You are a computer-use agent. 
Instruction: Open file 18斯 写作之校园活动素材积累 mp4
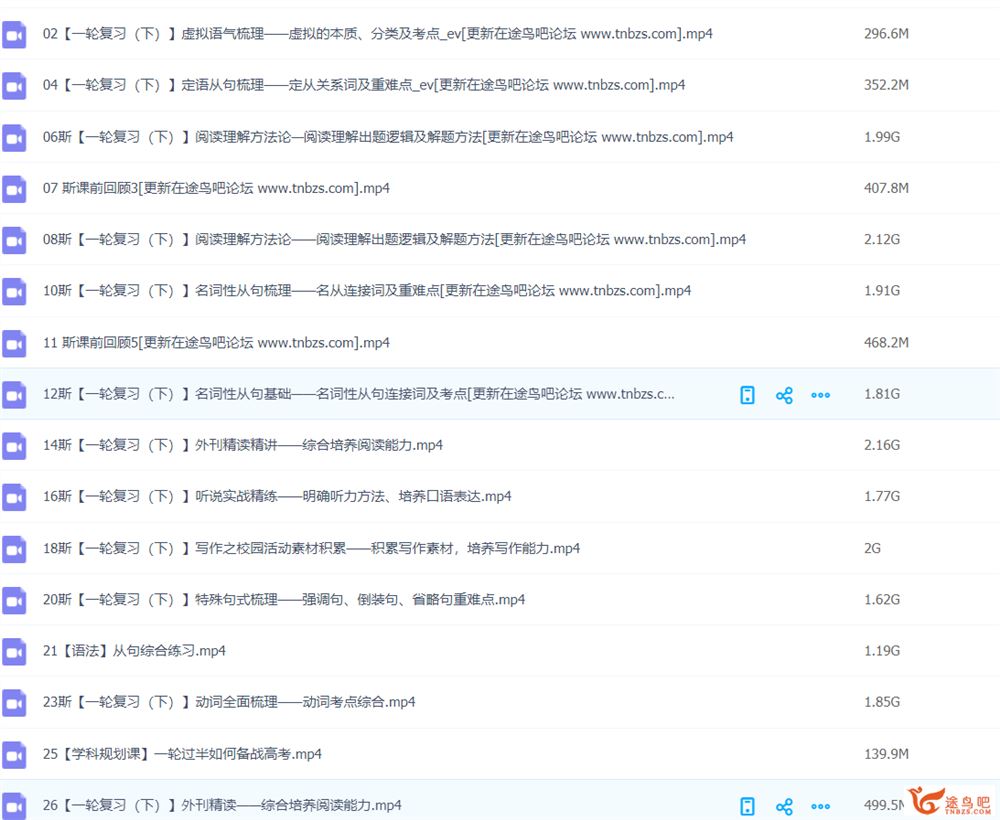[x=311, y=548]
